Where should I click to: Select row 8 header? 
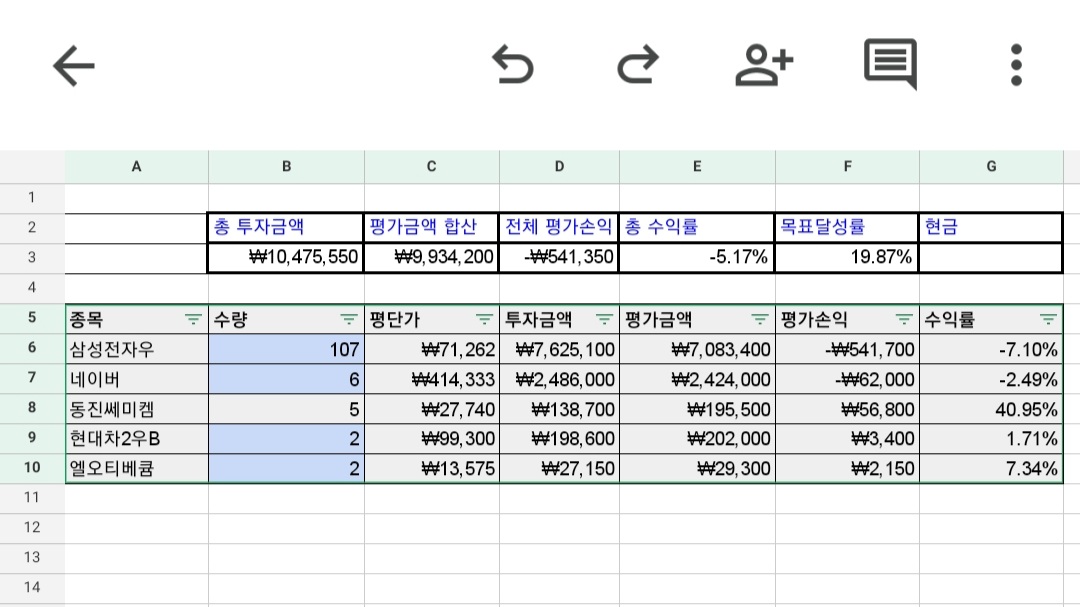(x=32, y=407)
